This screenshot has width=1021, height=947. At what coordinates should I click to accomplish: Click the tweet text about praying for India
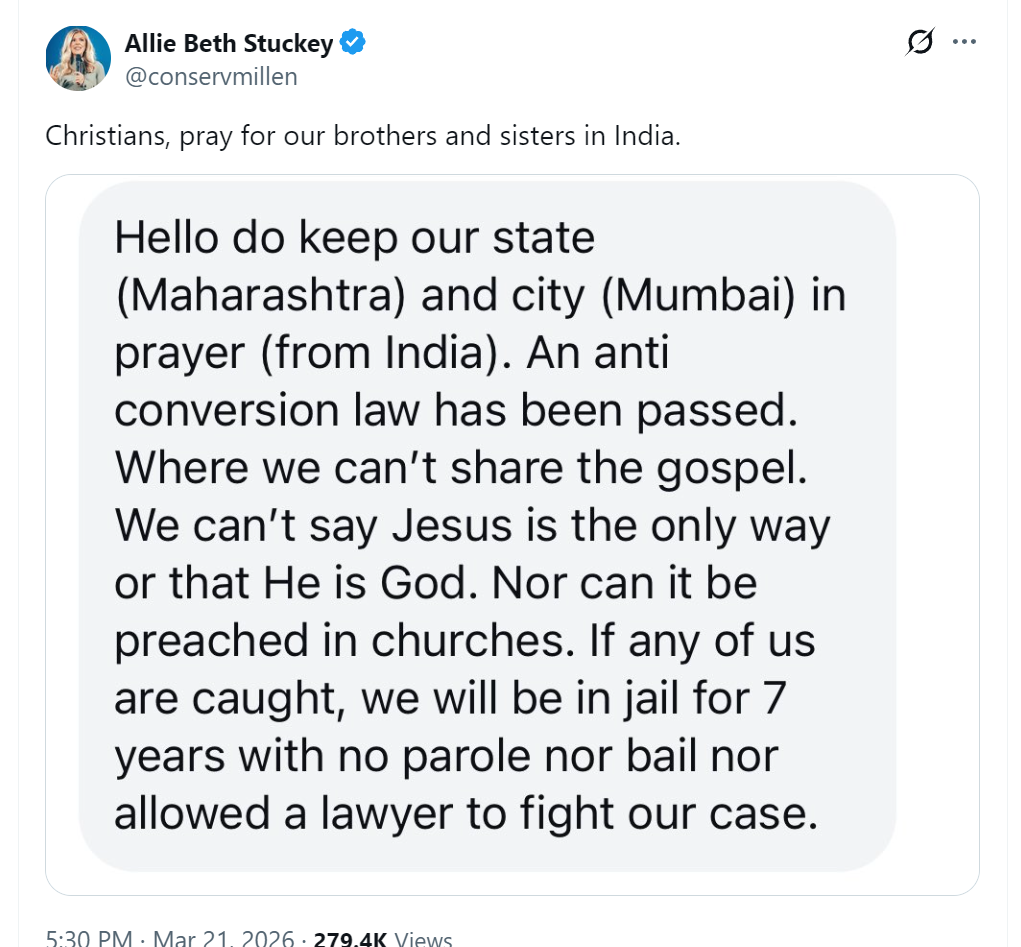362,136
